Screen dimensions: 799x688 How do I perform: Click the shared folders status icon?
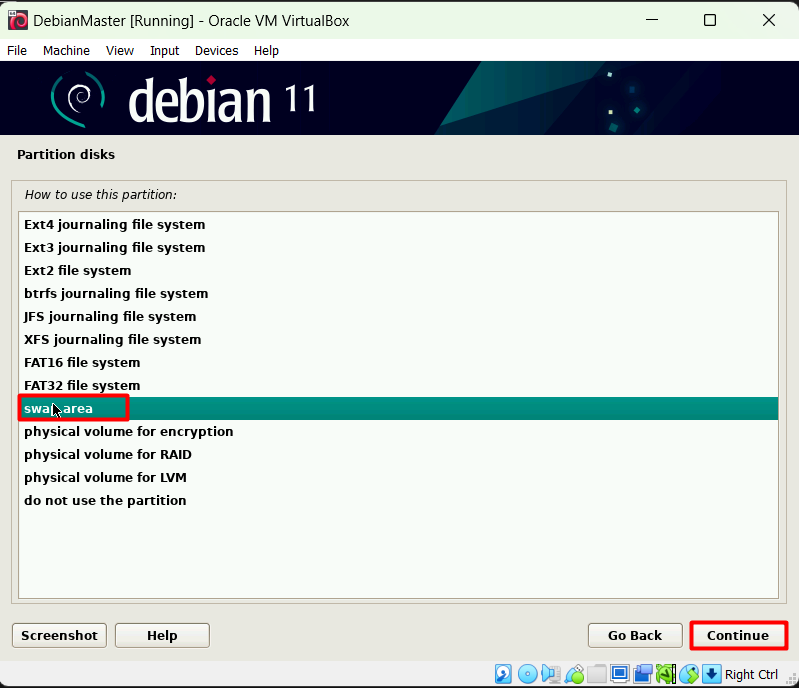597,674
